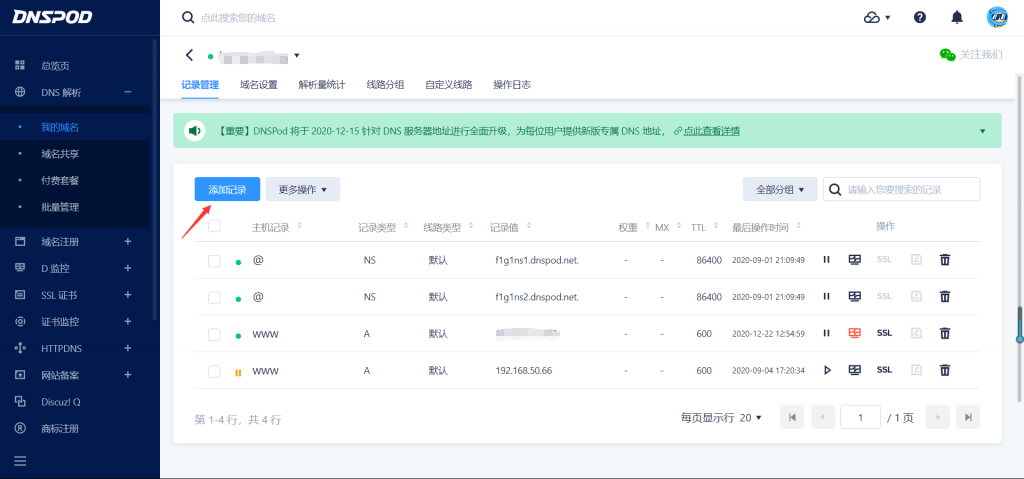Click the back arrow beside domain name
The height and width of the screenshot is (479, 1024).
(x=190, y=55)
